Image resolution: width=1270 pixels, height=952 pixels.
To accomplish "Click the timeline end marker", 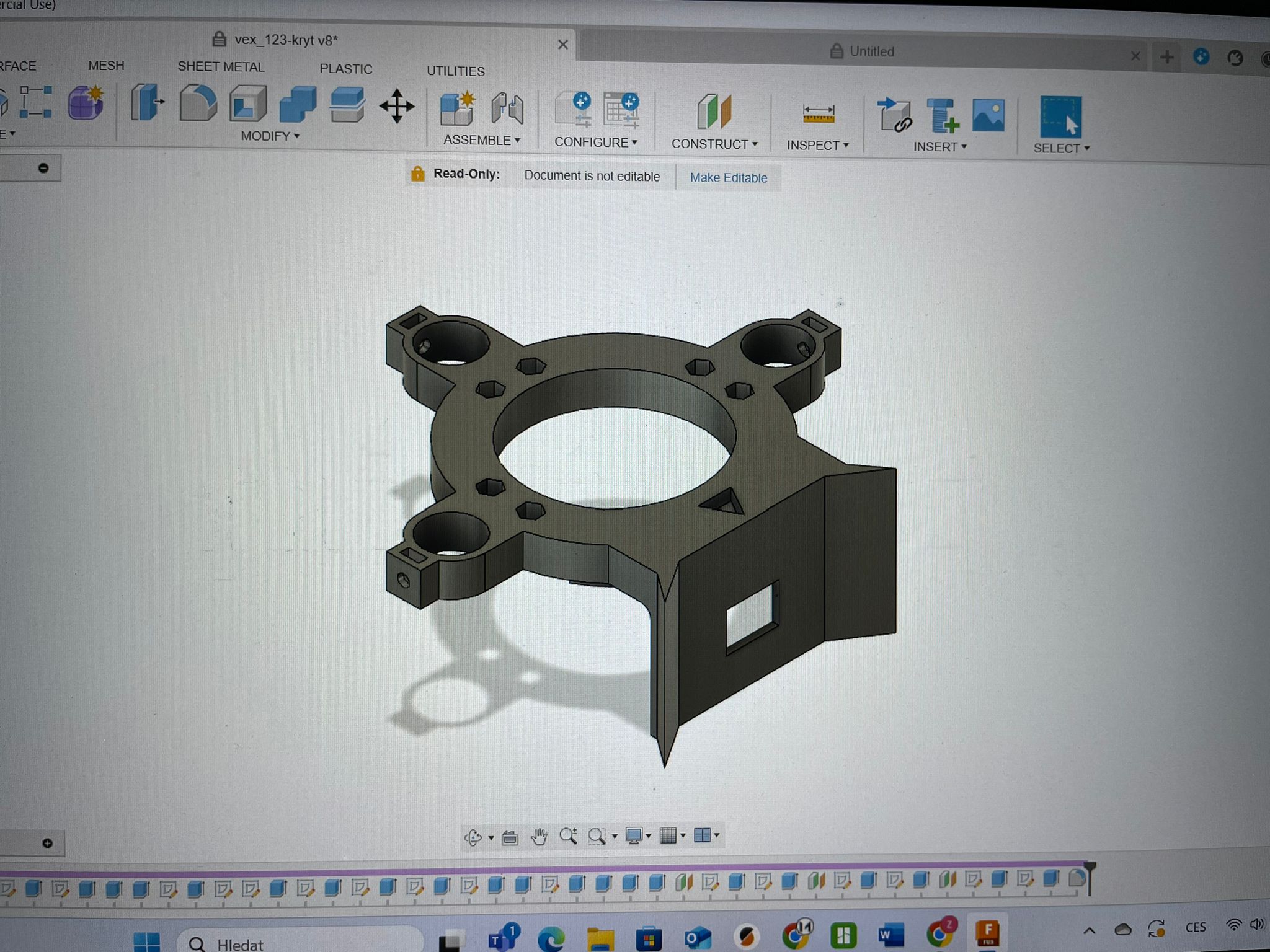I will coord(1090,878).
